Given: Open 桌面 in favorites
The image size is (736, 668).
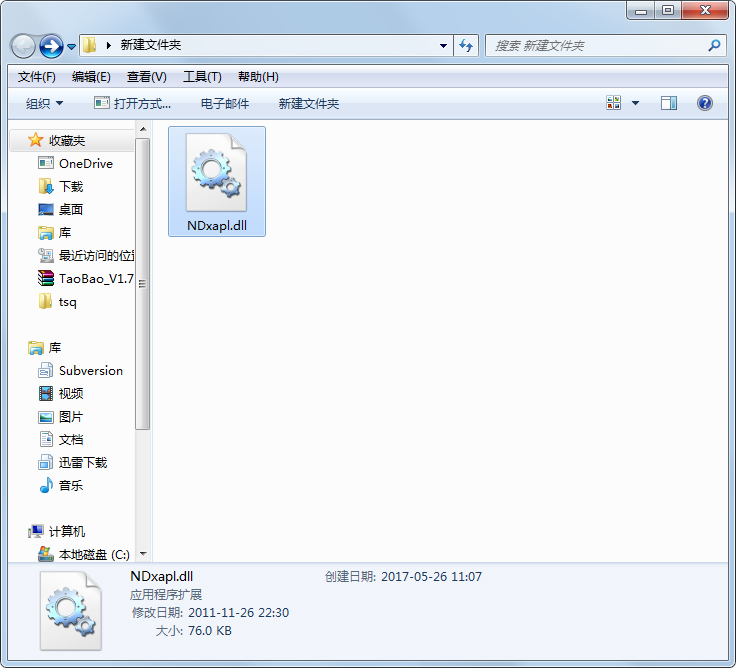Looking at the screenshot, I should (70, 209).
